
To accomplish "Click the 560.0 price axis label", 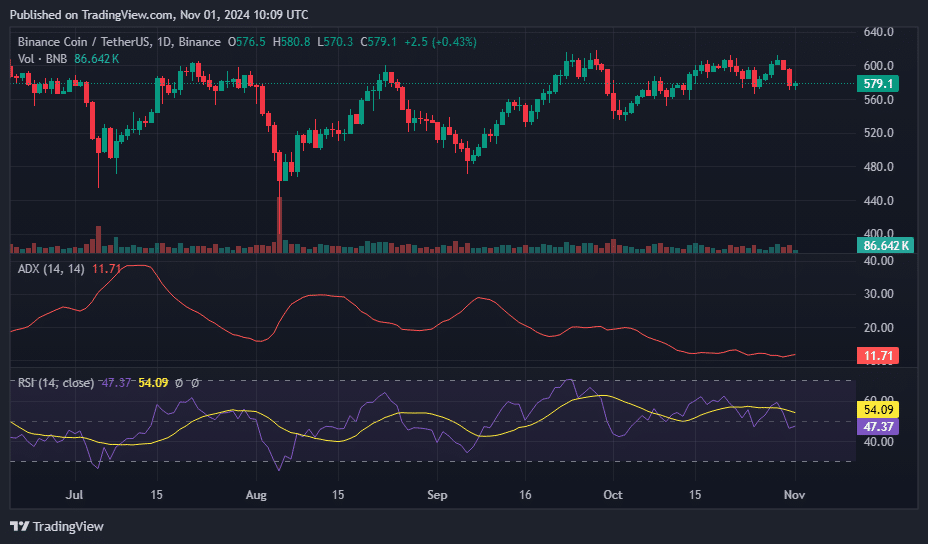I will click(878, 99).
